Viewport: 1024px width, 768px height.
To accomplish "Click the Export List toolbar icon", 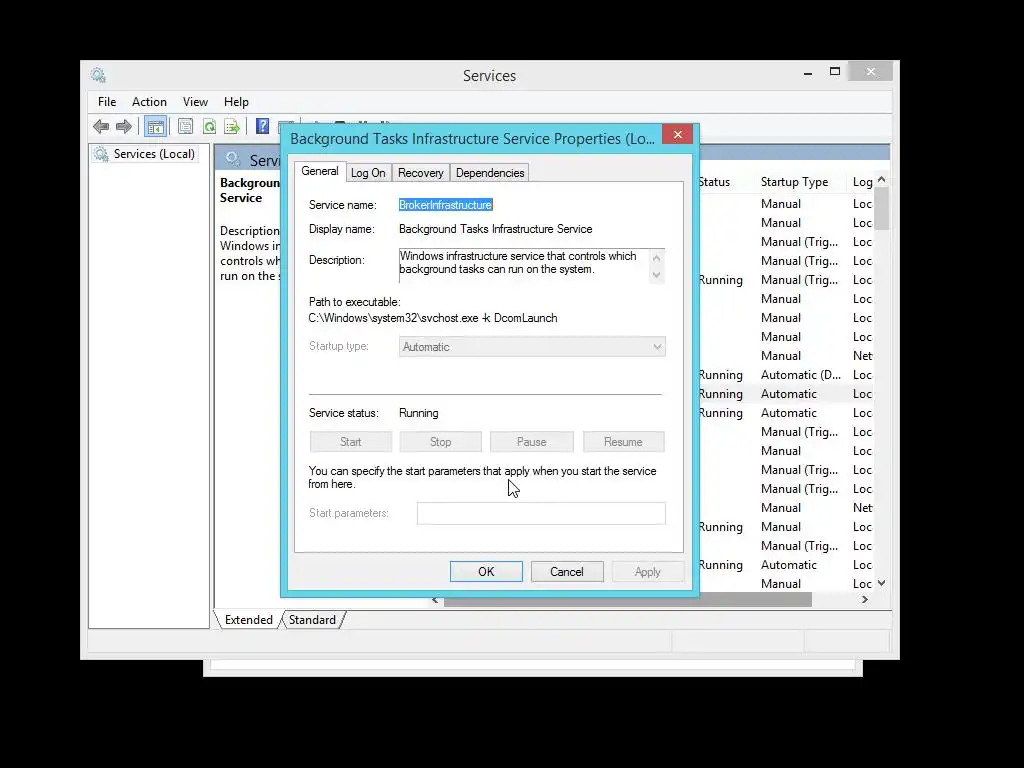I will (232, 126).
